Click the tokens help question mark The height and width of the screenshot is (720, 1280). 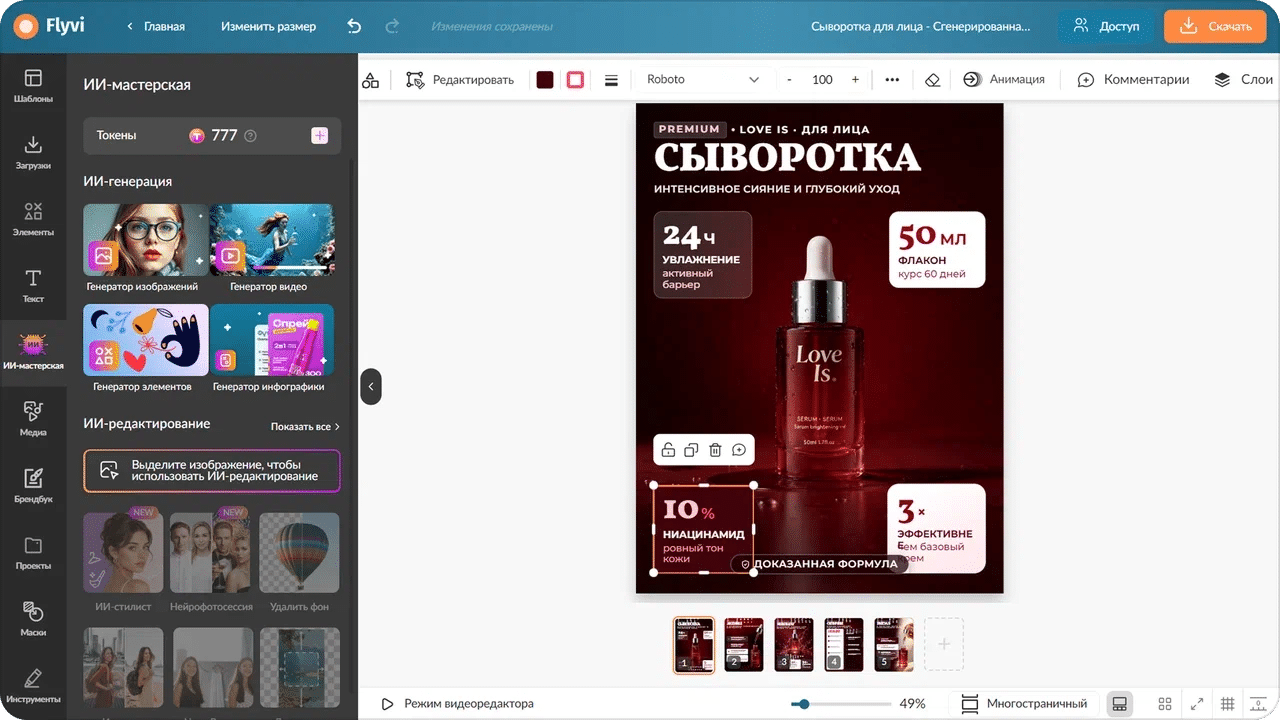250,136
